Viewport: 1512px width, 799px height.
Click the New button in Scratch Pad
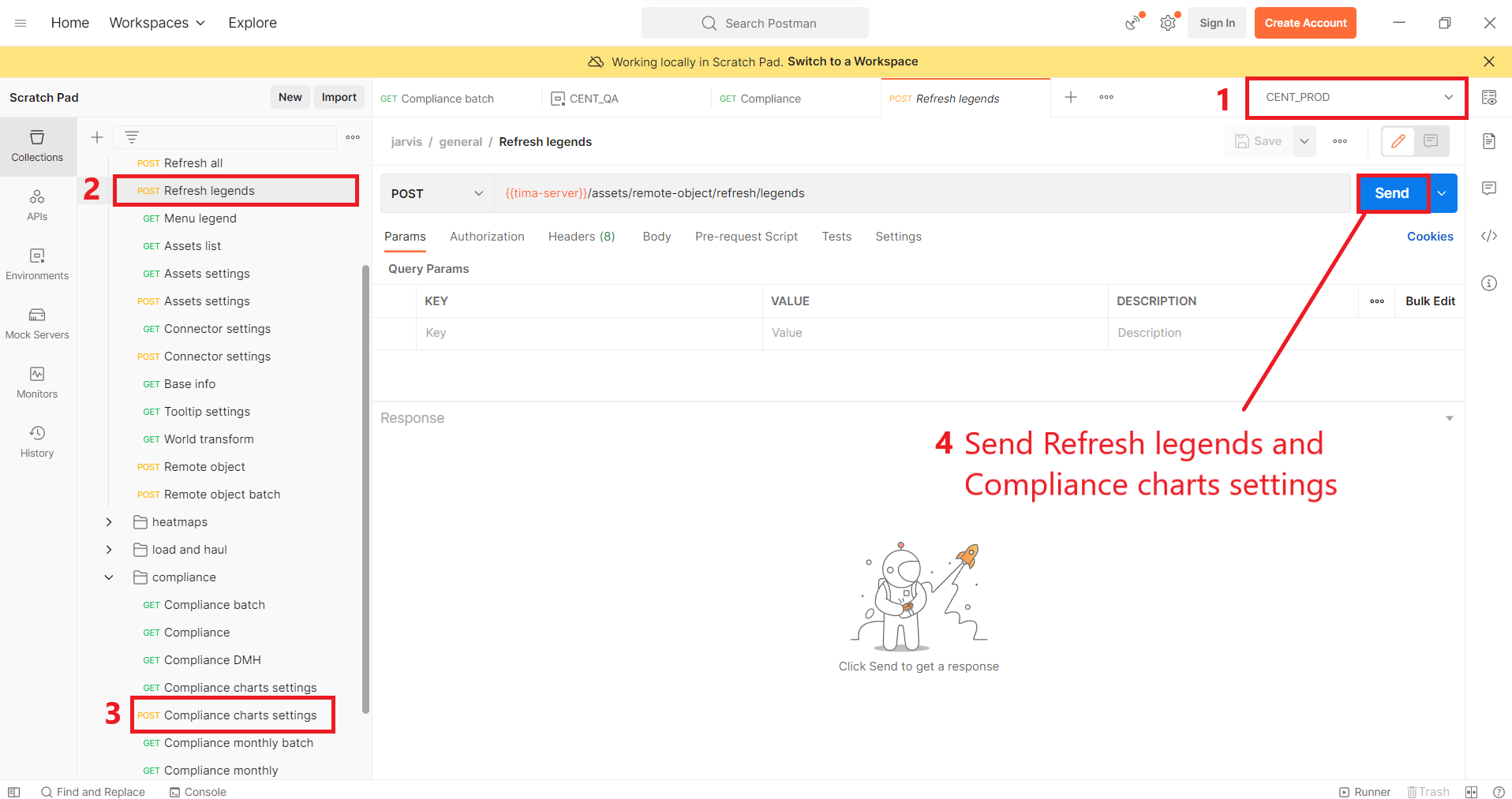(x=290, y=97)
